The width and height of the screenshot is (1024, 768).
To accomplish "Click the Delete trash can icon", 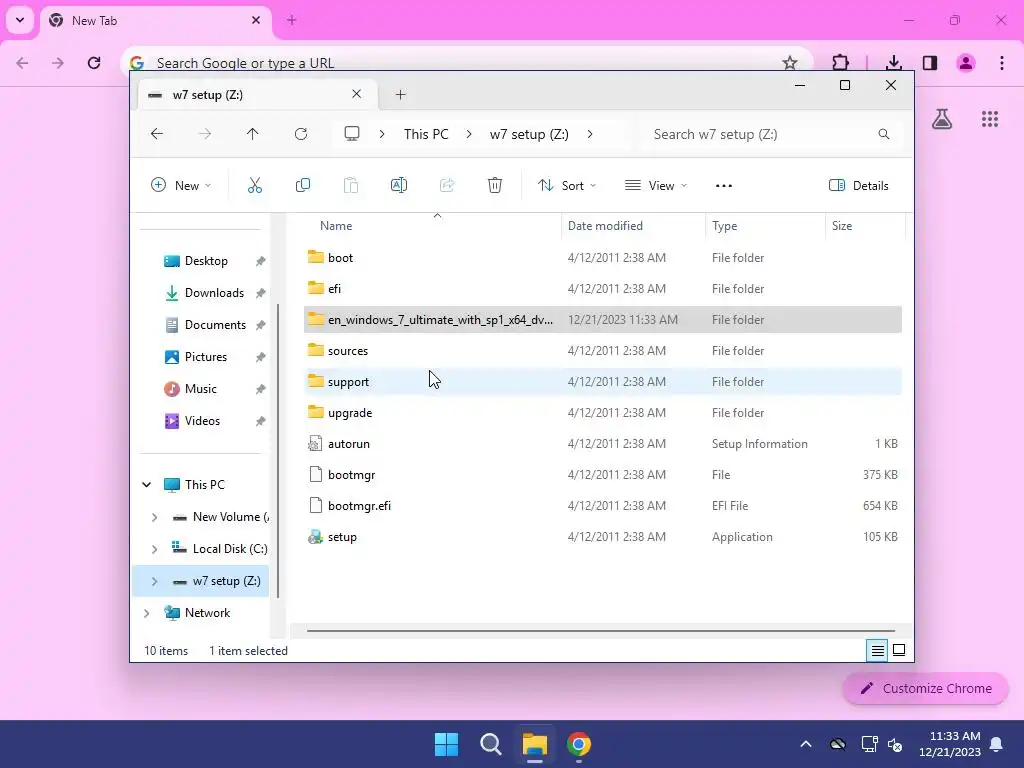I will coord(495,185).
